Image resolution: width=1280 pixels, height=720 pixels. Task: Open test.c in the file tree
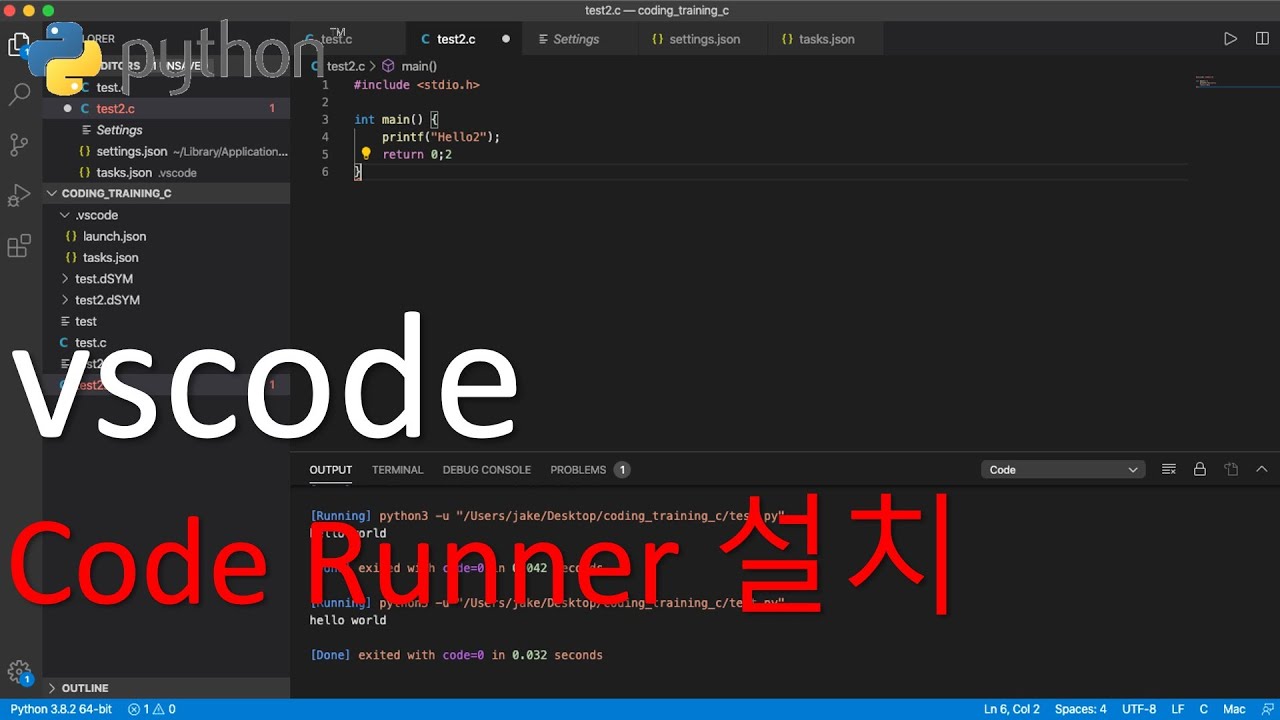pyautogui.click(x=166, y=342)
